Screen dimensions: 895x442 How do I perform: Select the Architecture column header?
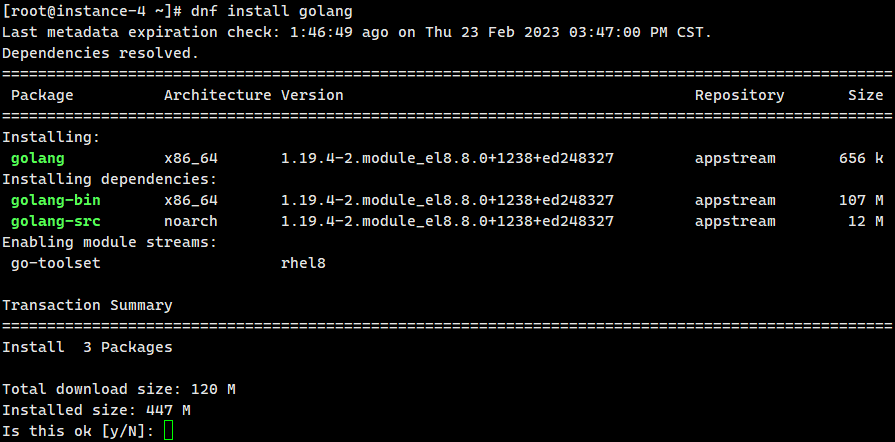(x=217, y=95)
